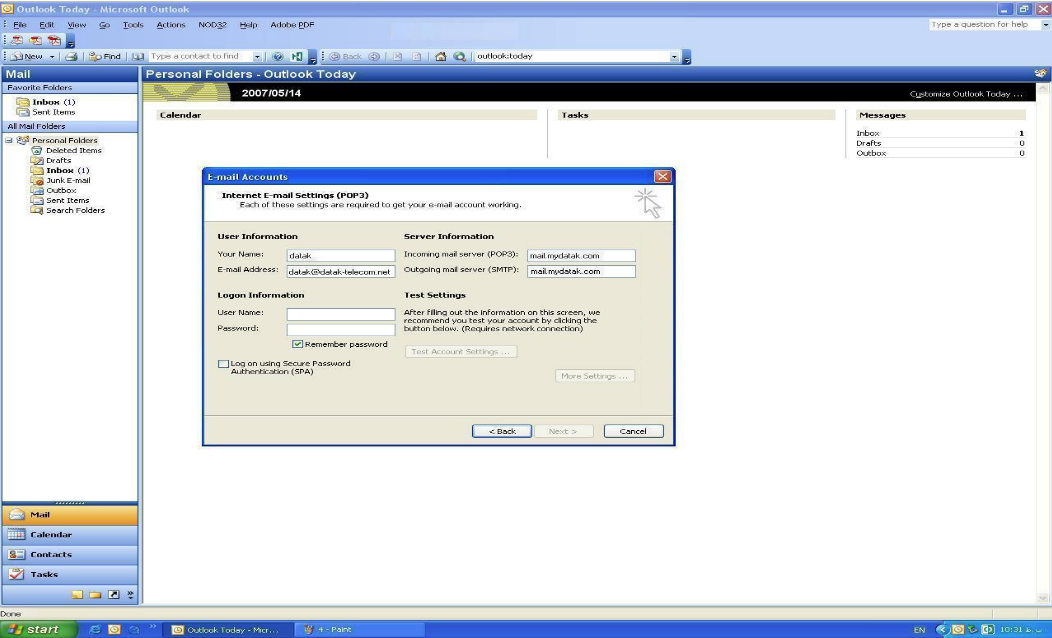
Task: Switch to the Tasks pane button
Action: 70,574
